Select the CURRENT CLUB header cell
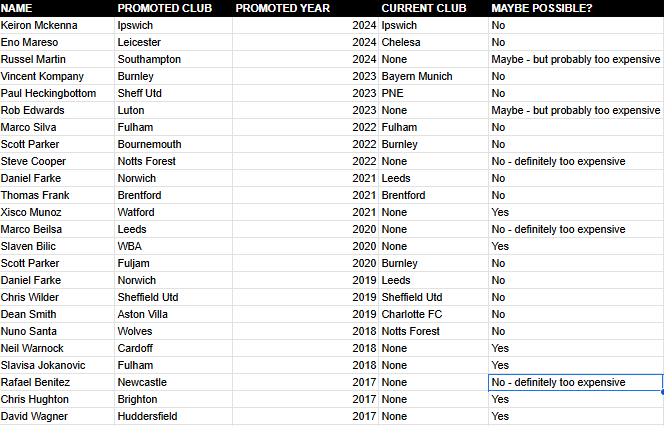Image resolution: width=664 pixels, height=426 pixels. (x=433, y=8)
